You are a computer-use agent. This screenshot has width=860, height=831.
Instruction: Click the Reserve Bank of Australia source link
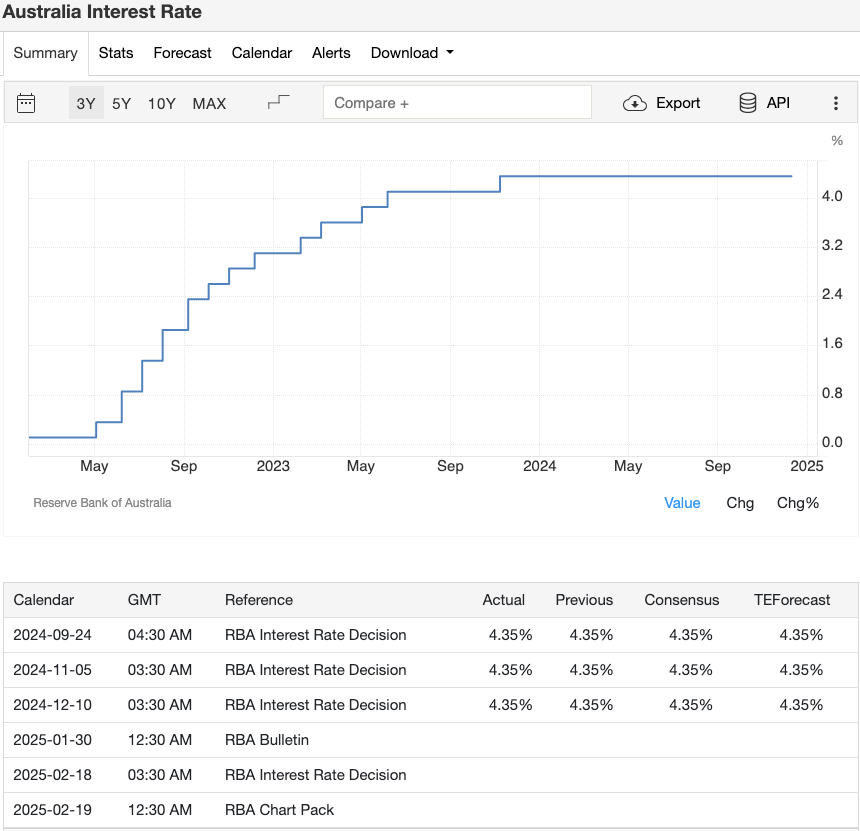click(102, 503)
